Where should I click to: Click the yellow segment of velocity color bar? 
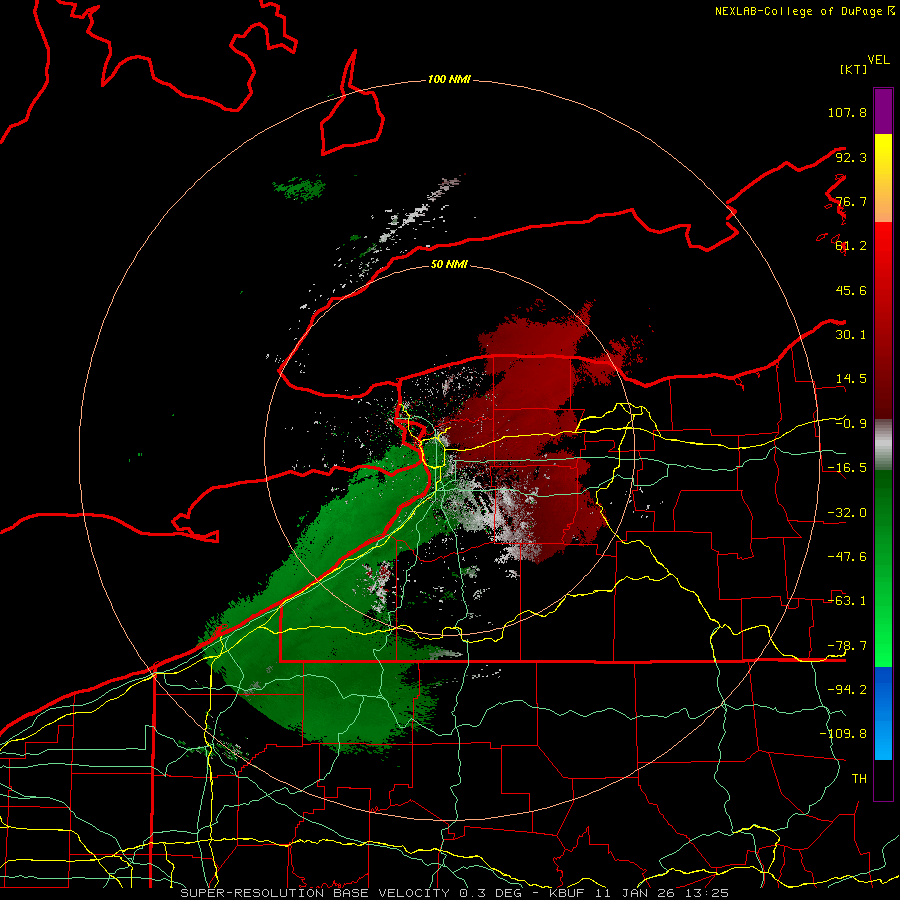pyautogui.click(x=883, y=178)
